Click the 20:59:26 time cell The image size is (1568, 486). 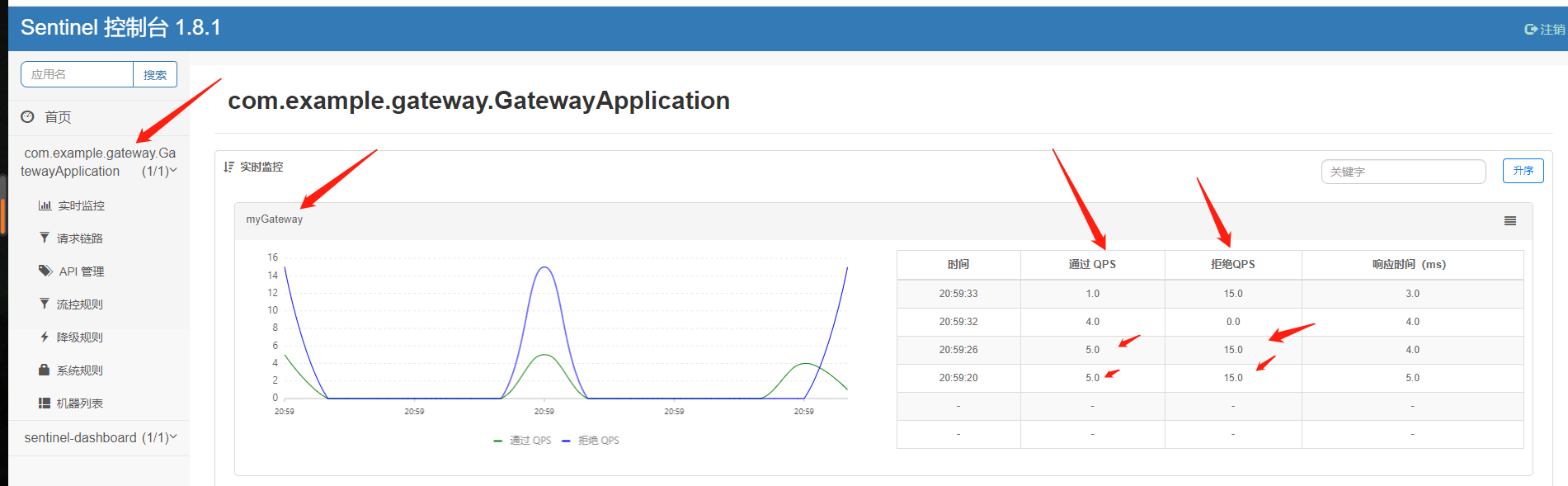pyautogui.click(x=958, y=350)
